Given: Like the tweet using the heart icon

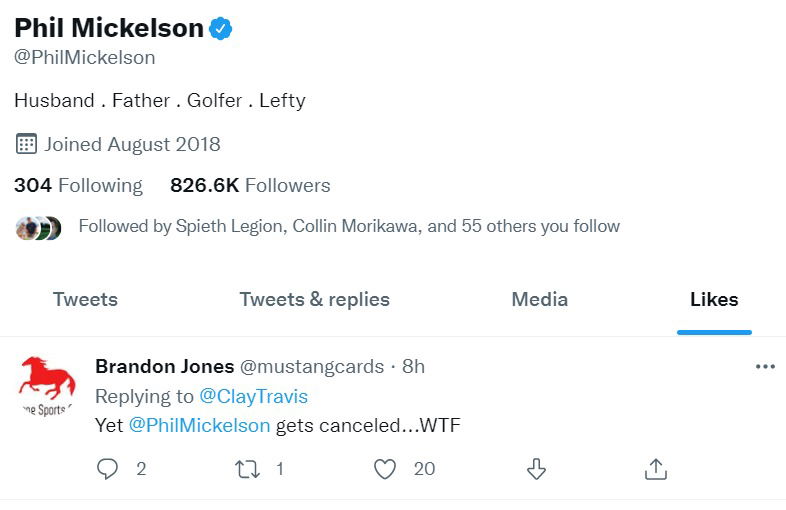Looking at the screenshot, I should coord(385,468).
